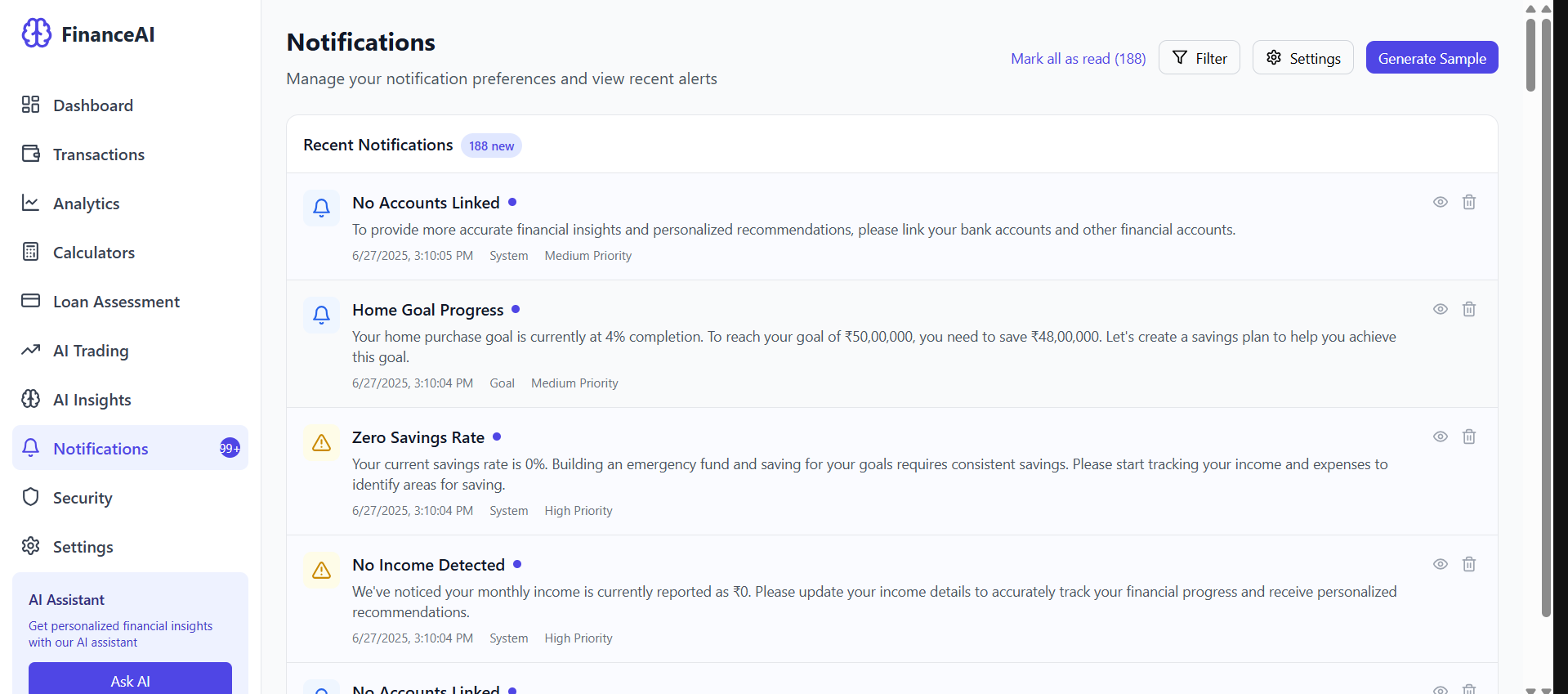Click the Analytics chart icon
The width and height of the screenshot is (1568, 694).
pyautogui.click(x=31, y=203)
